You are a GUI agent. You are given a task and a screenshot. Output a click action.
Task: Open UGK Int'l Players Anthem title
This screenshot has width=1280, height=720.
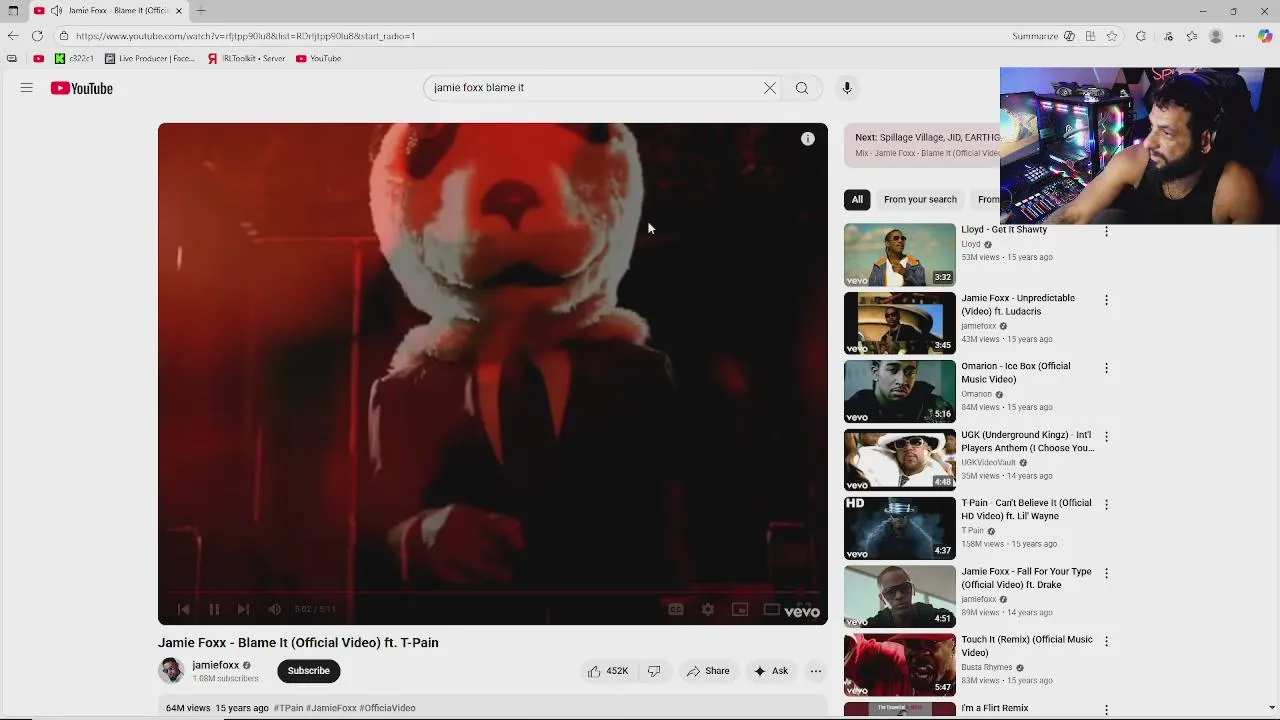coord(1027,442)
